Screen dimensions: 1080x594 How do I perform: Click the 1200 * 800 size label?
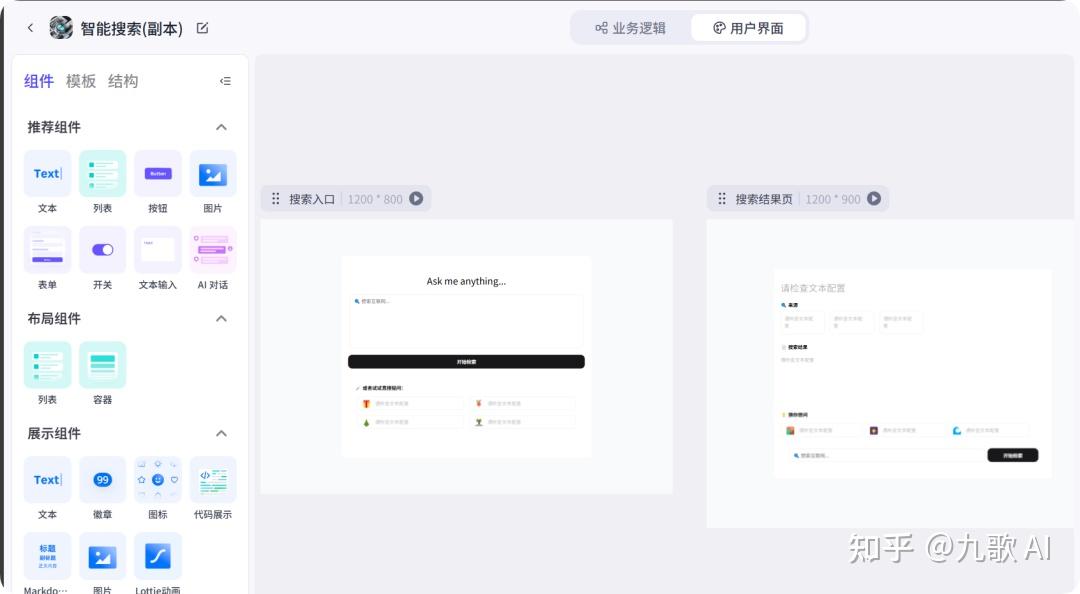[x=375, y=199]
